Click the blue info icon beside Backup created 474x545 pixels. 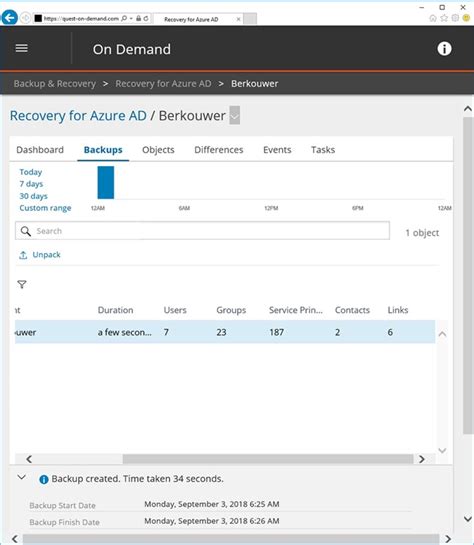click(x=44, y=480)
